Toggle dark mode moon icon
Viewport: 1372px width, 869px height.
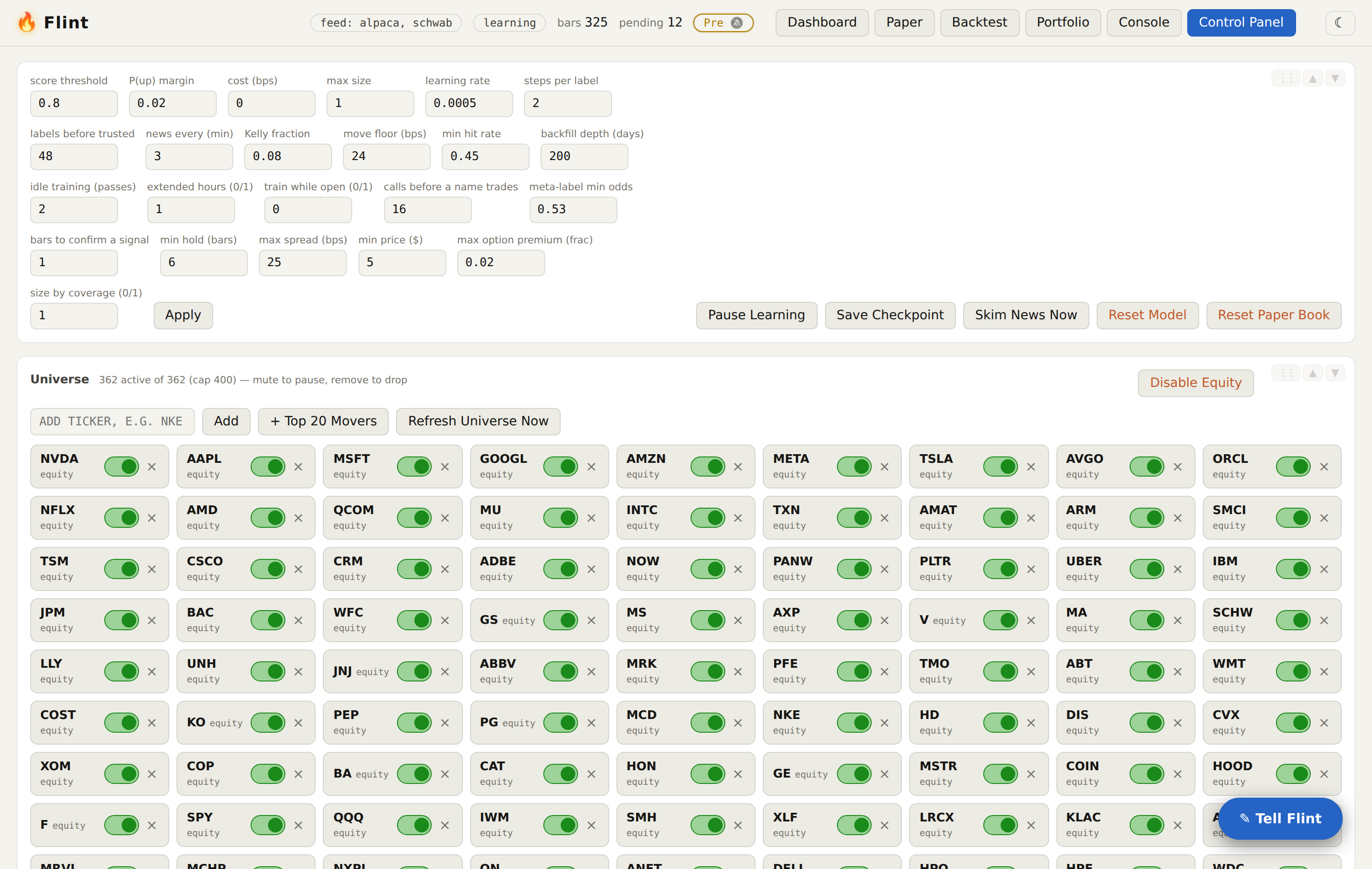coord(1339,23)
